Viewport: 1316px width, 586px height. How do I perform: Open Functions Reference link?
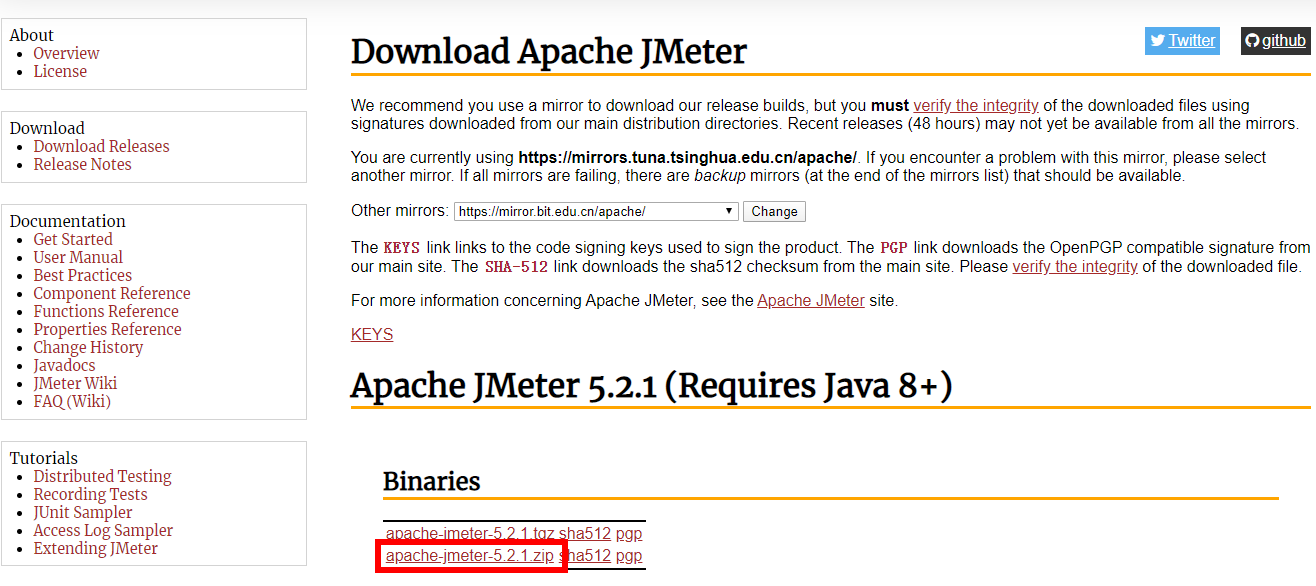click(x=106, y=311)
